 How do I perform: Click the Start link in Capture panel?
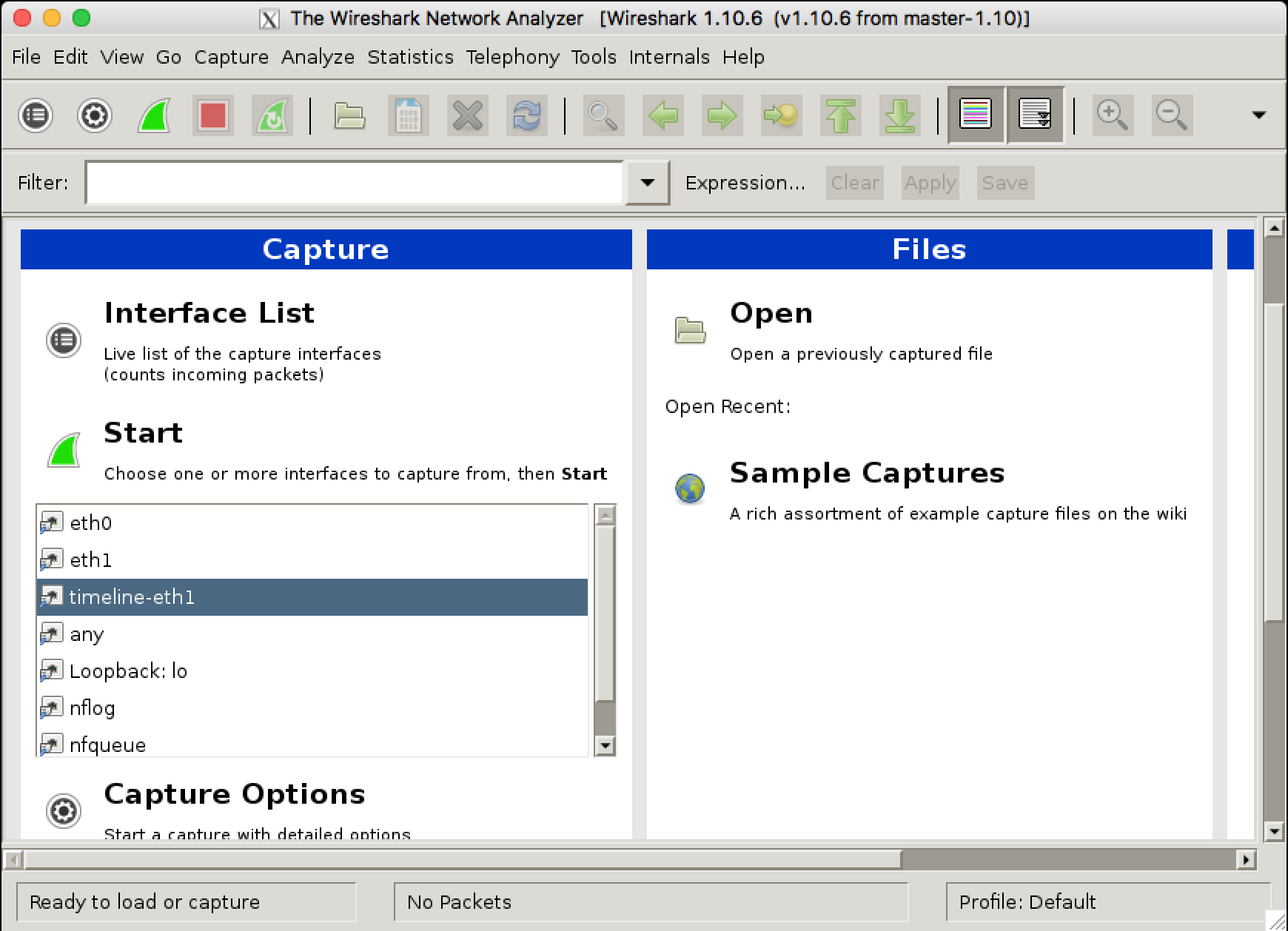(143, 433)
